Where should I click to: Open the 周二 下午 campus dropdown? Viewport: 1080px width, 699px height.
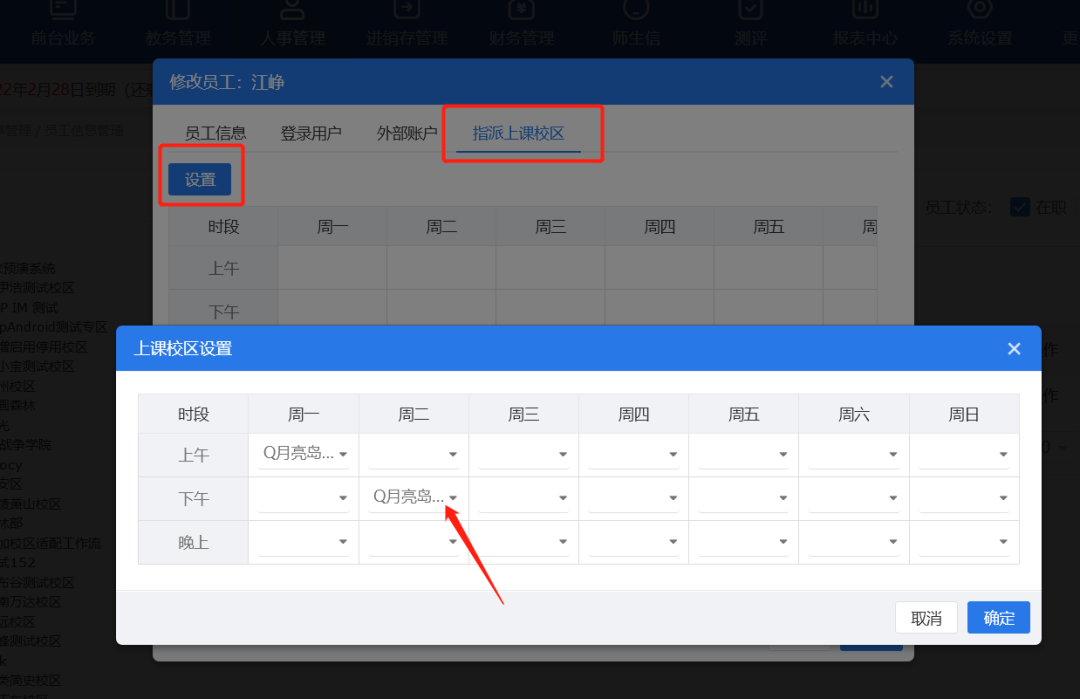coord(414,497)
